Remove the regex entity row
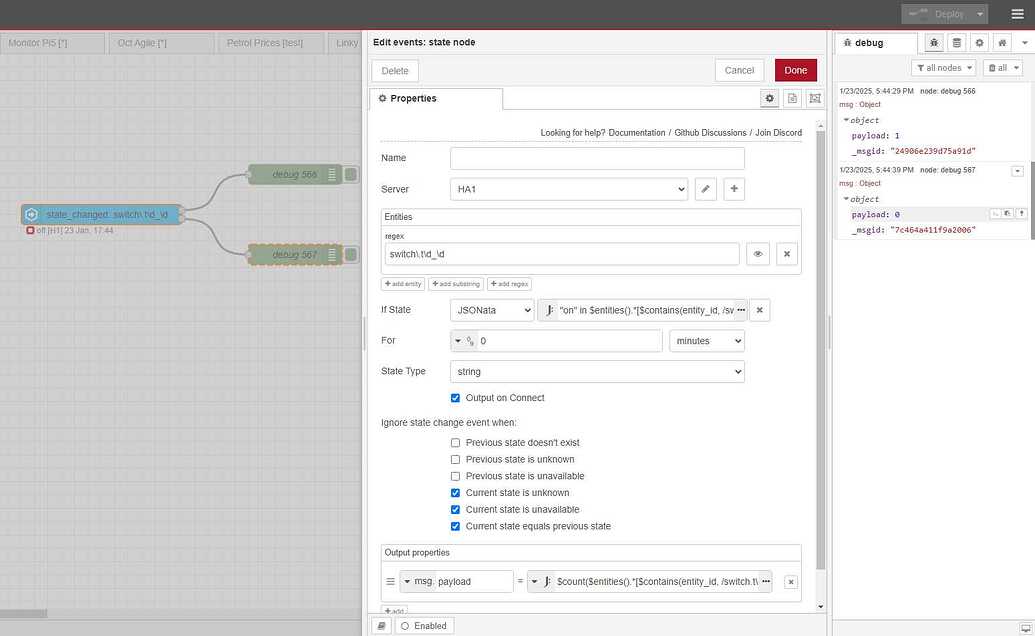This screenshot has height=636, width=1035. coord(787,254)
